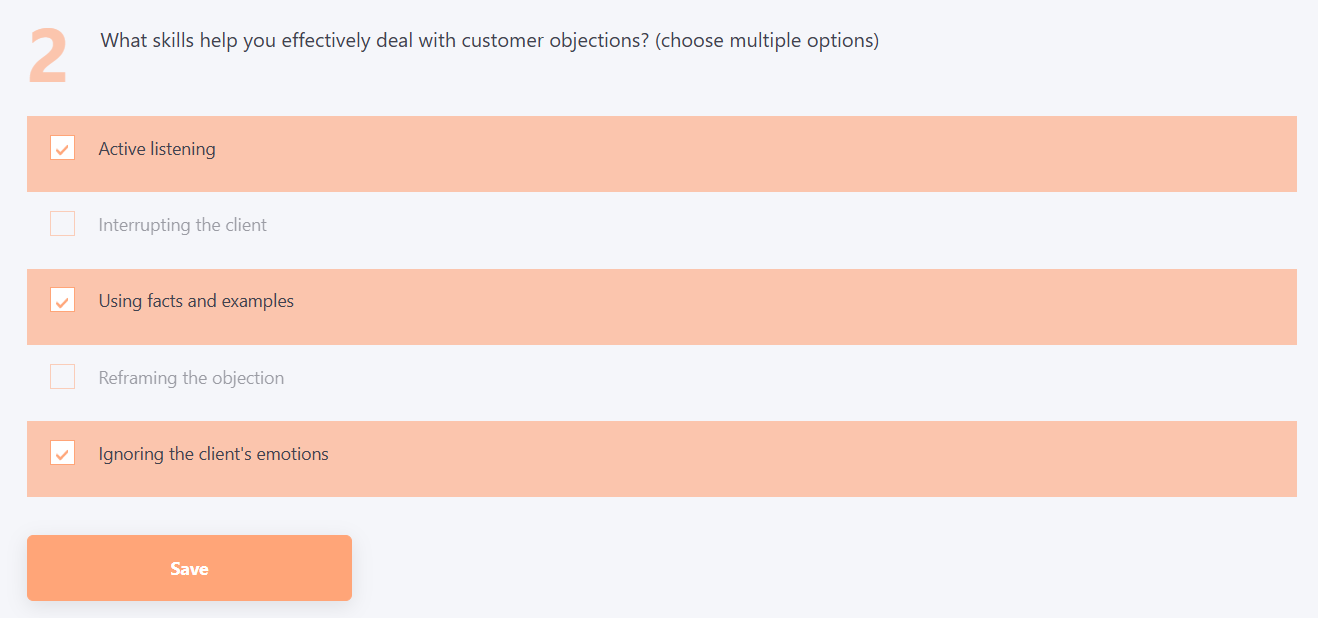1318x618 pixels.
Task: Click the highlighted Active listening row background
Action: (x=750, y=154)
